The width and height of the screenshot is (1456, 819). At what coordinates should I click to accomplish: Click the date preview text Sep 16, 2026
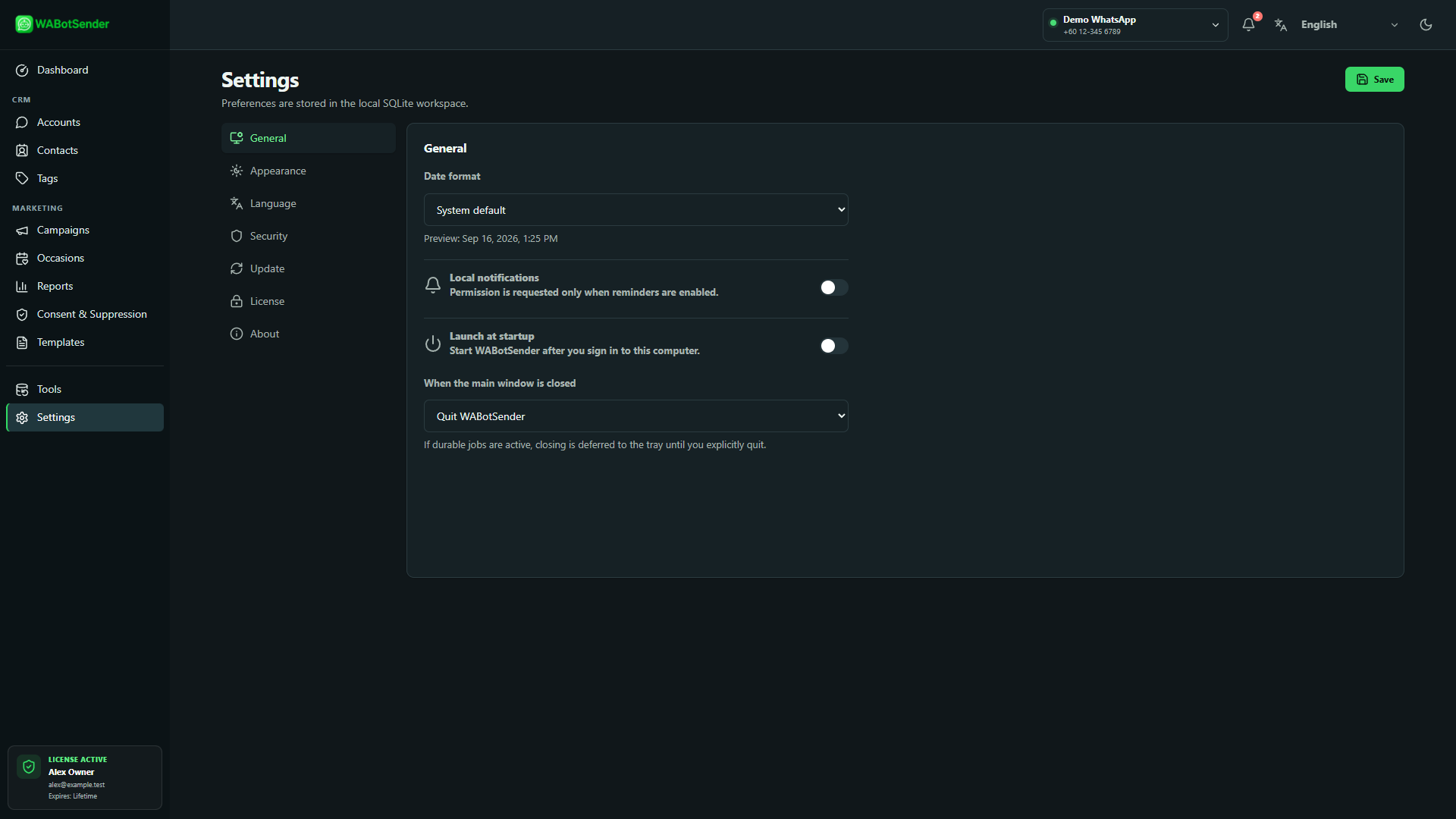coord(491,238)
